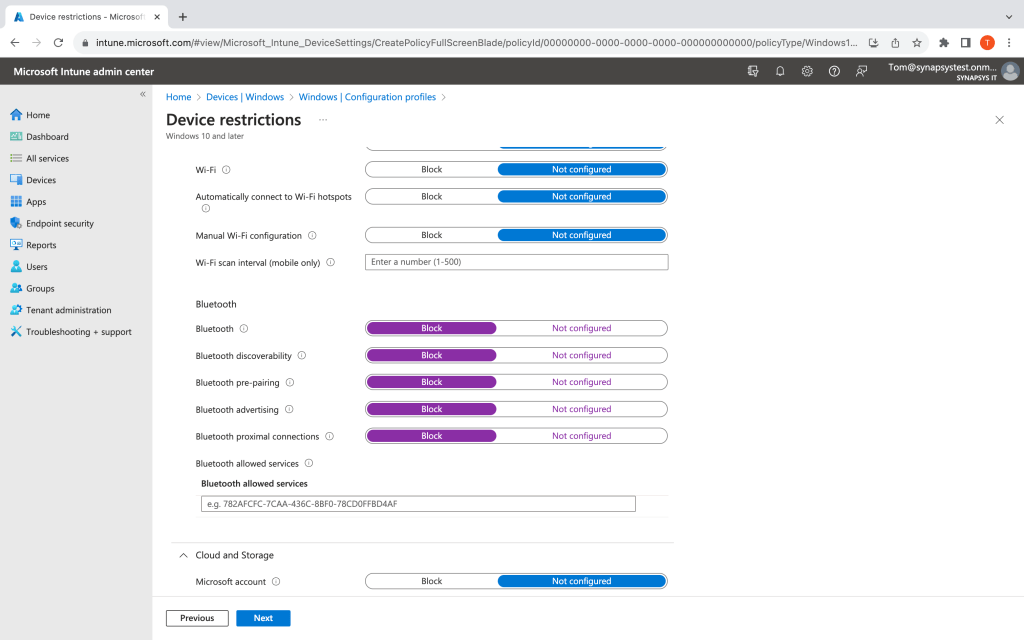The image size is (1024, 640).
Task: Click the Bluetooth allowed services text box
Action: (x=418, y=504)
